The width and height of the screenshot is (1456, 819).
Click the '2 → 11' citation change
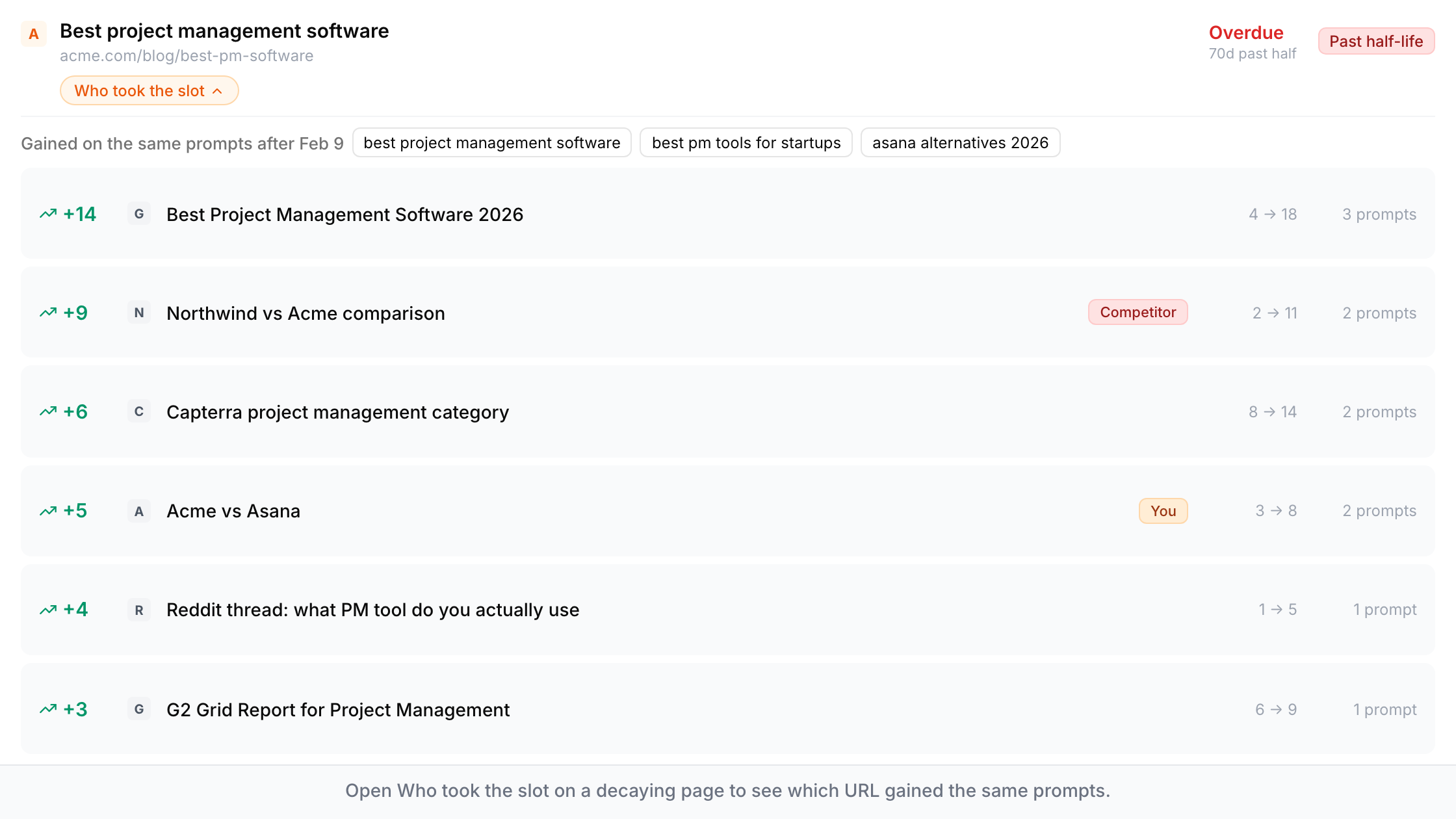click(x=1275, y=313)
